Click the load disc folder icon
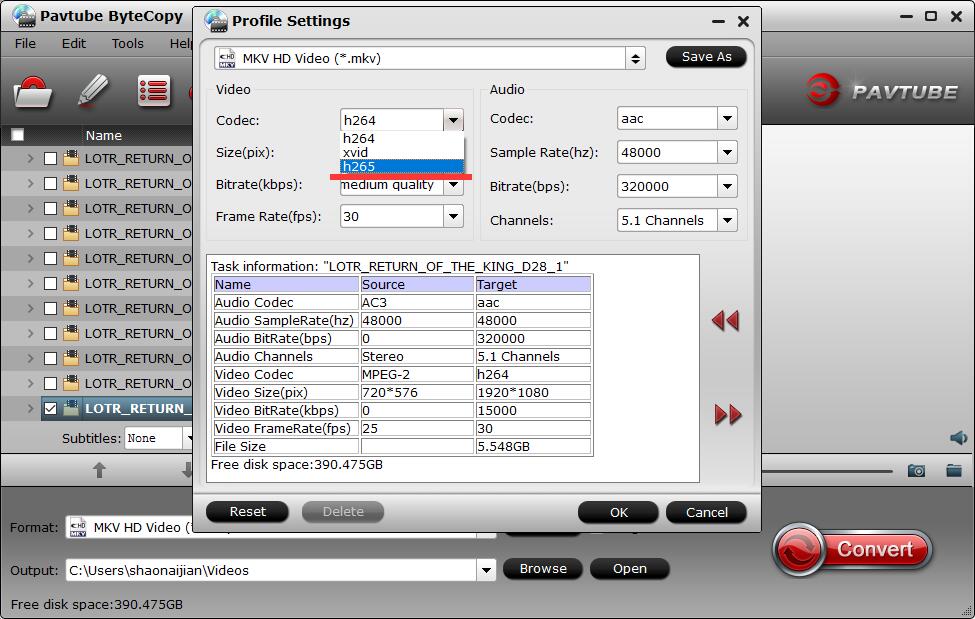Screen dimensions: 975x619 pyautogui.click(x=33, y=93)
